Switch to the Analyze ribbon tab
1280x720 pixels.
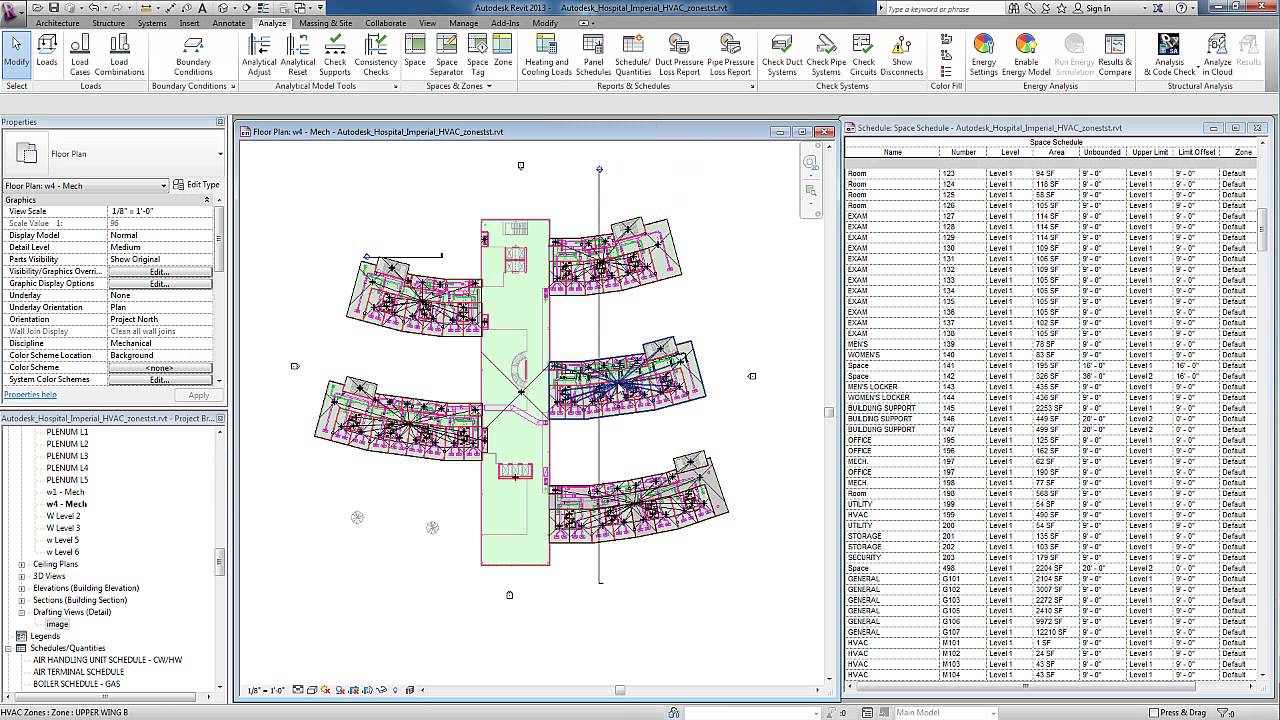(271, 22)
